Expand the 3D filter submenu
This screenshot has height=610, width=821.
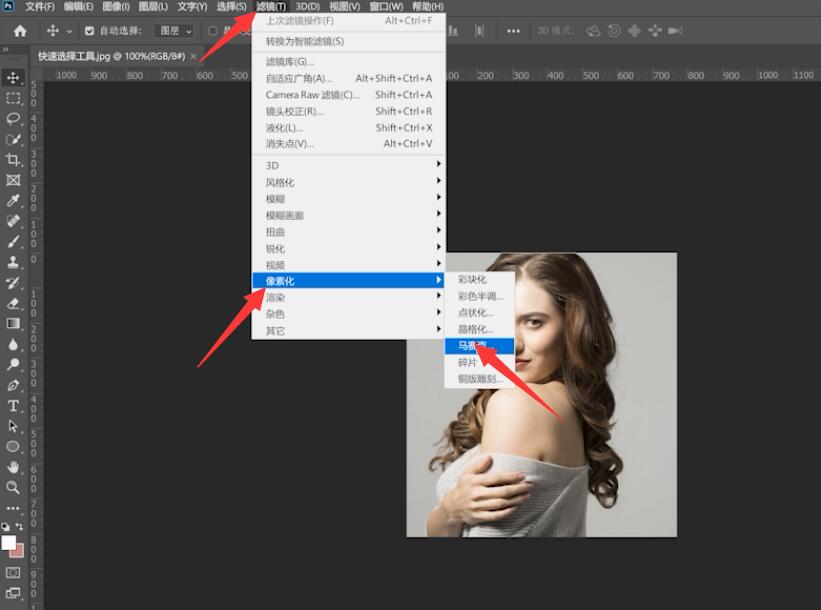(348, 165)
